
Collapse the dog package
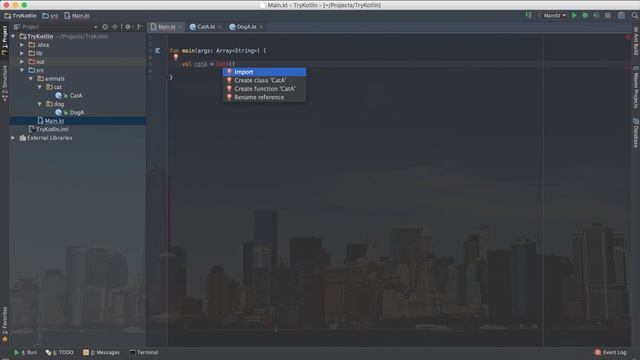pyautogui.click(x=40, y=104)
